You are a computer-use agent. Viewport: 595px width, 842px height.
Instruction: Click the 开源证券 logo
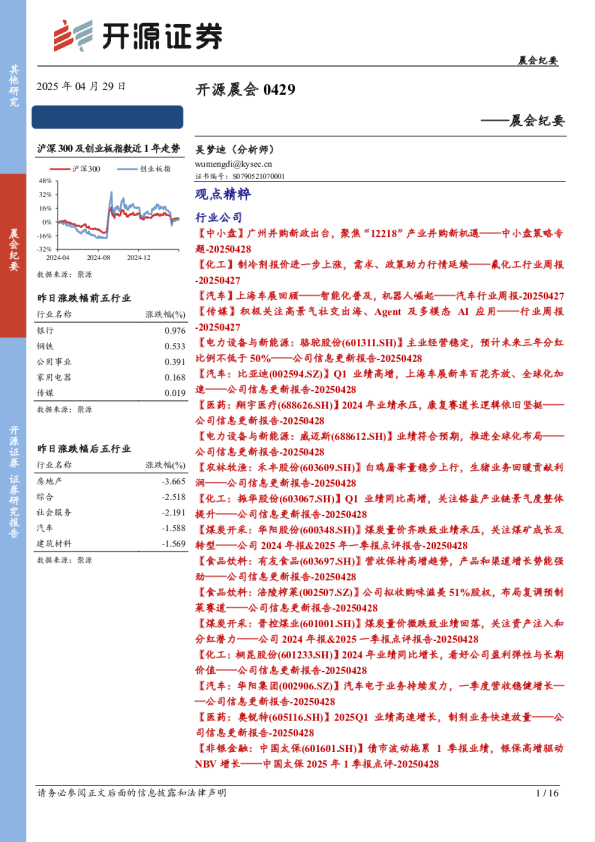coord(138,35)
